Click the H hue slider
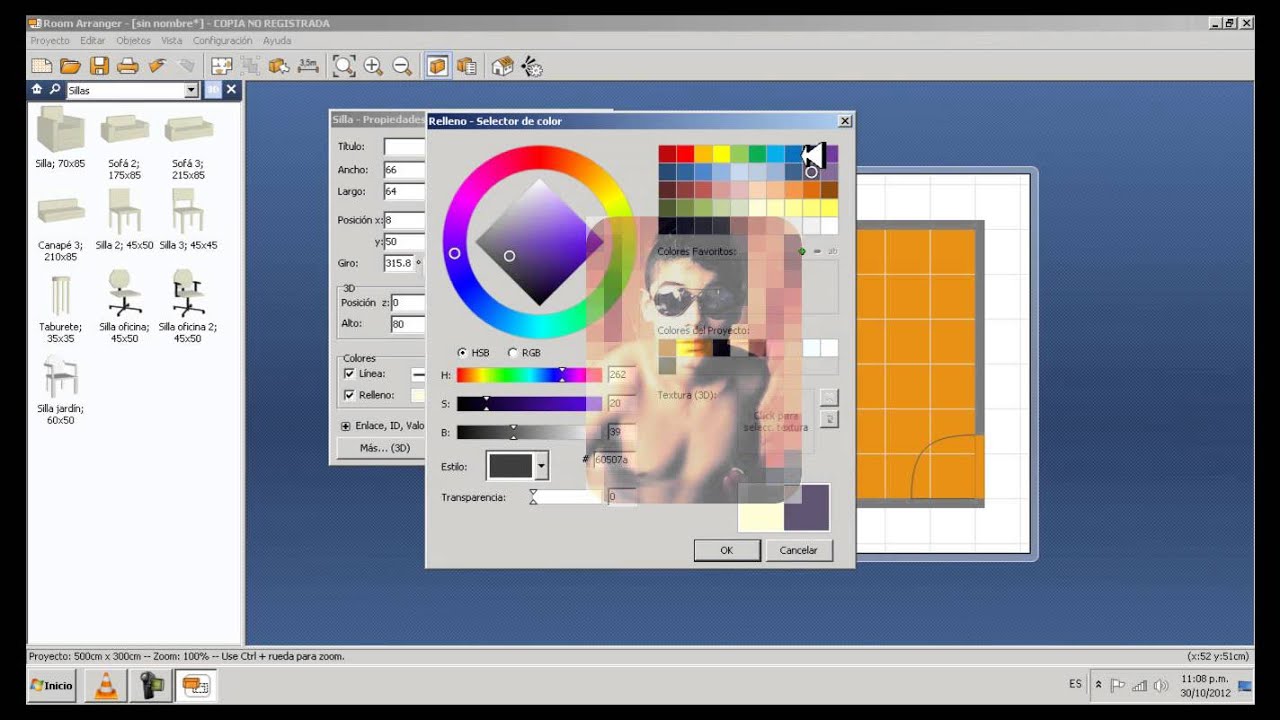 (x=529, y=375)
